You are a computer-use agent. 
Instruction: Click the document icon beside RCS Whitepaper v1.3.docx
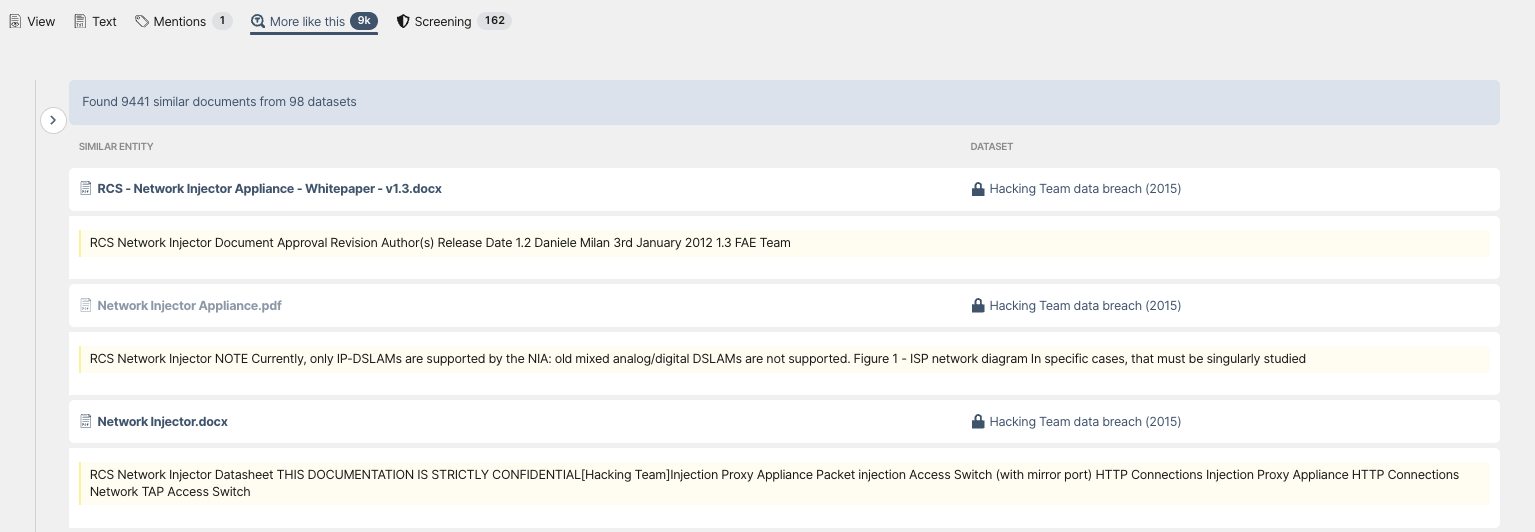tap(86, 188)
